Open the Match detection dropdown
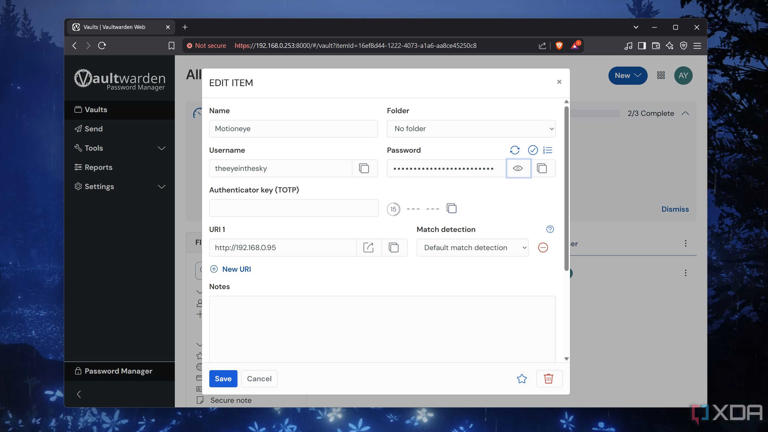This screenshot has height=432, width=768. pyautogui.click(x=473, y=248)
